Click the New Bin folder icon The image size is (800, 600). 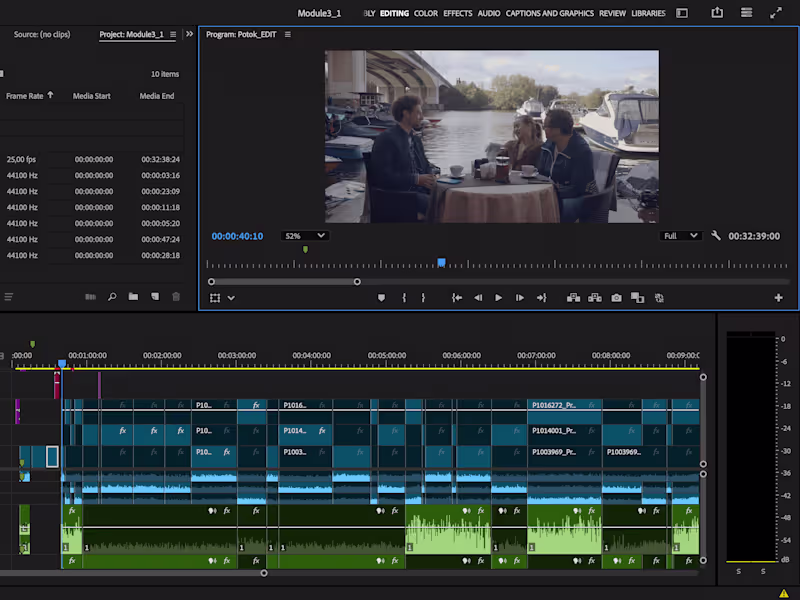pyautogui.click(x=133, y=297)
